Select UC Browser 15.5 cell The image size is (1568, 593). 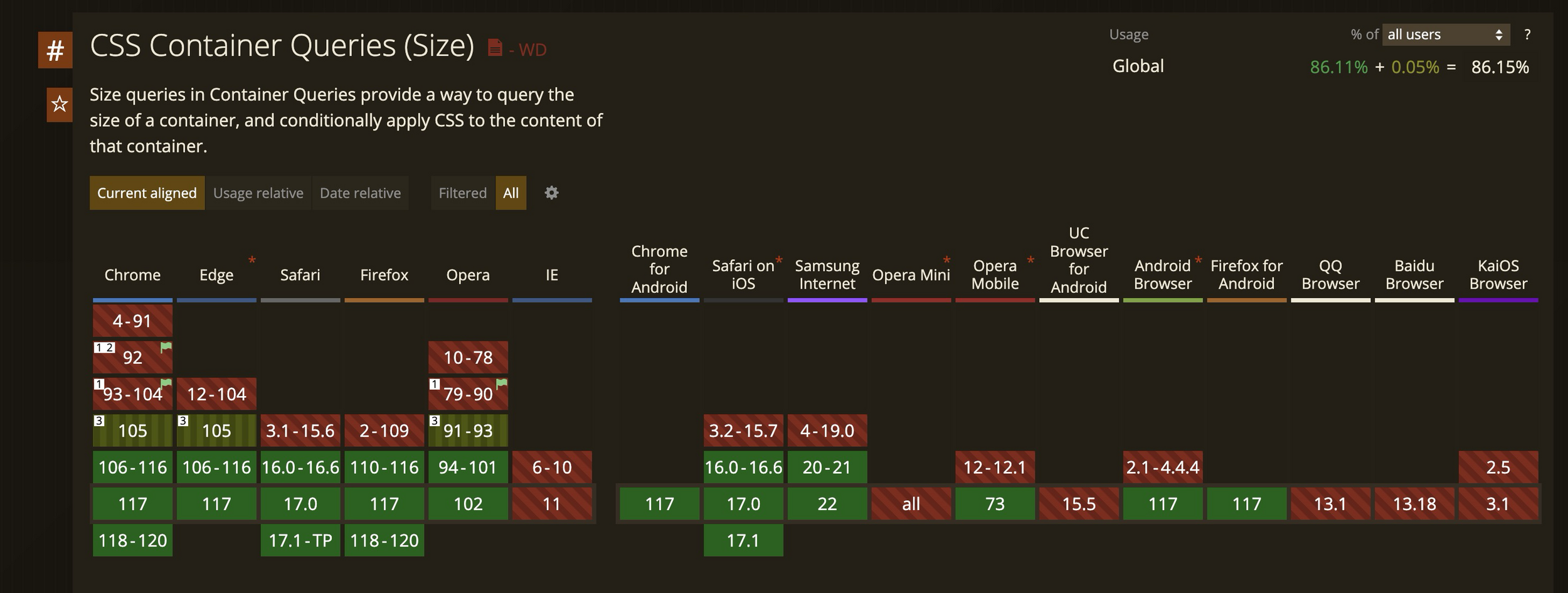click(x=1079, y=504)
